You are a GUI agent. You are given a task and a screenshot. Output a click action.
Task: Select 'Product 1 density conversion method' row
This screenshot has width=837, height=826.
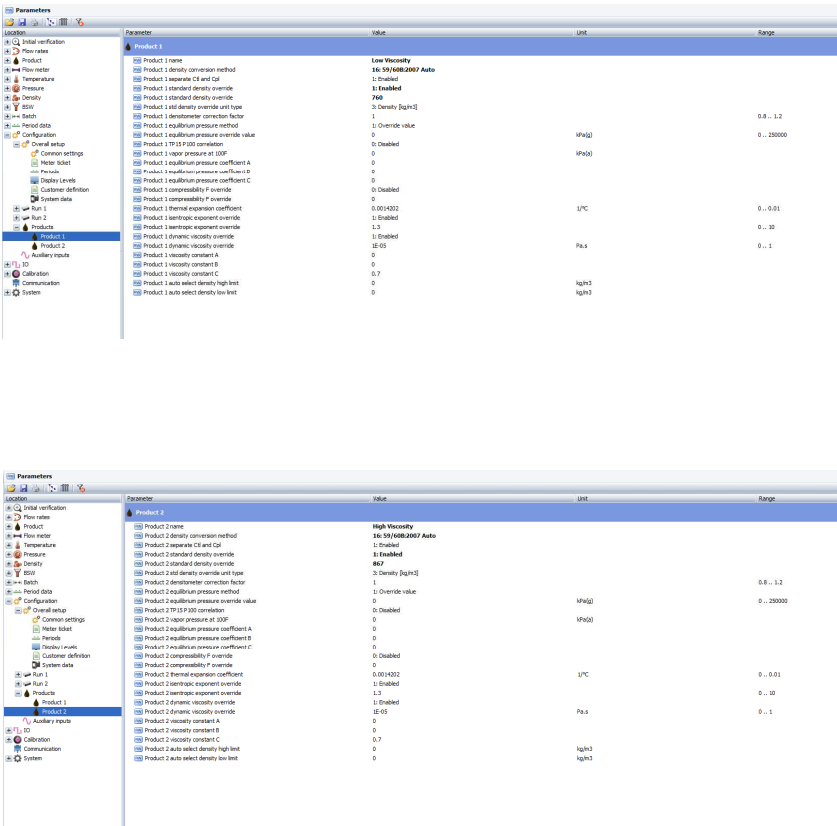pyautogui.click(x=480, y=69)
